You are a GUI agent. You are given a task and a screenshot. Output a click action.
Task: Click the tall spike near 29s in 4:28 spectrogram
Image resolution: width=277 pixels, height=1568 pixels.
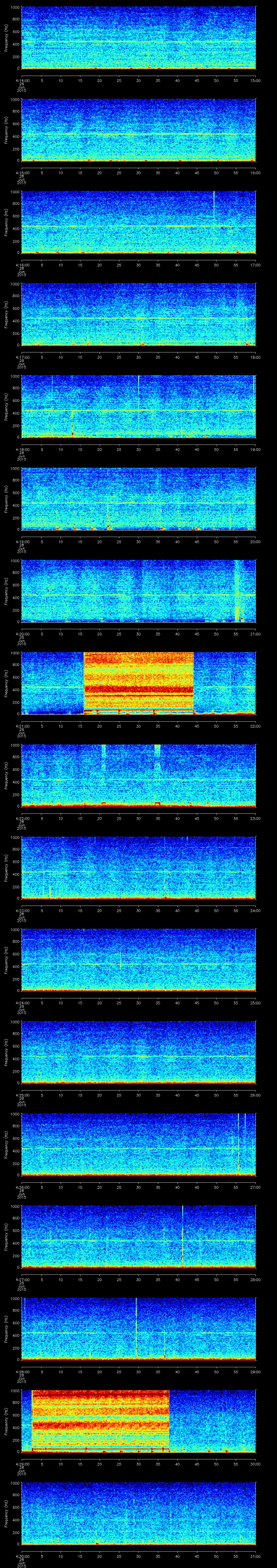(136, 1328)
